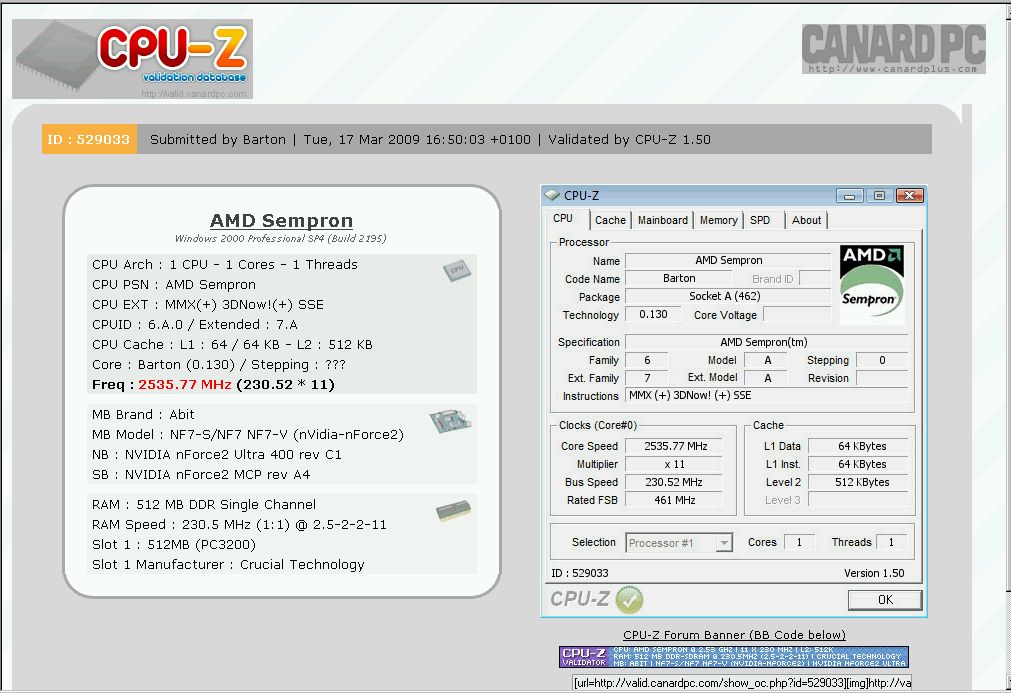Viewport: 1011px width, 693px height.
Task: Click the Name field showing AMD Sempron
Action: click(x=729, y=260)
